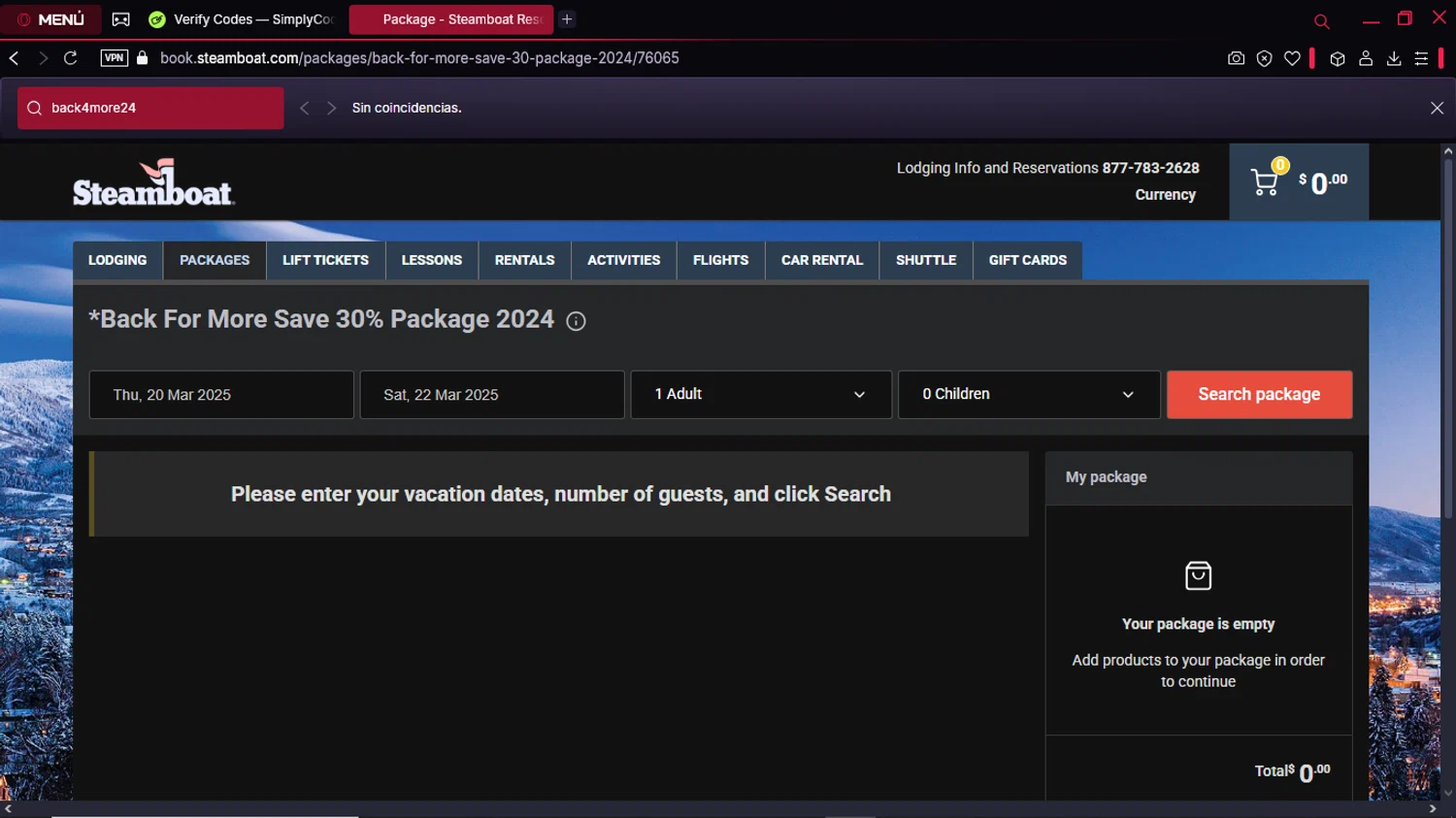This screenshot has height=818, width=1456.
Task: Open the Lodging tab
Action: [117, 260]
